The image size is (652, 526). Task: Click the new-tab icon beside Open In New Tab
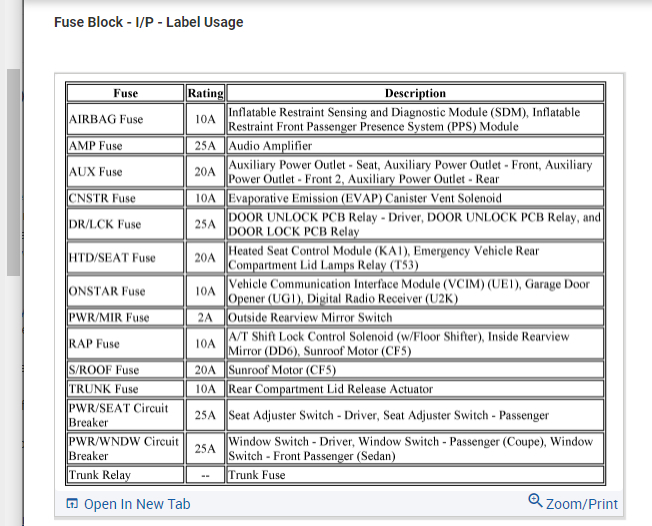(72, 504)
